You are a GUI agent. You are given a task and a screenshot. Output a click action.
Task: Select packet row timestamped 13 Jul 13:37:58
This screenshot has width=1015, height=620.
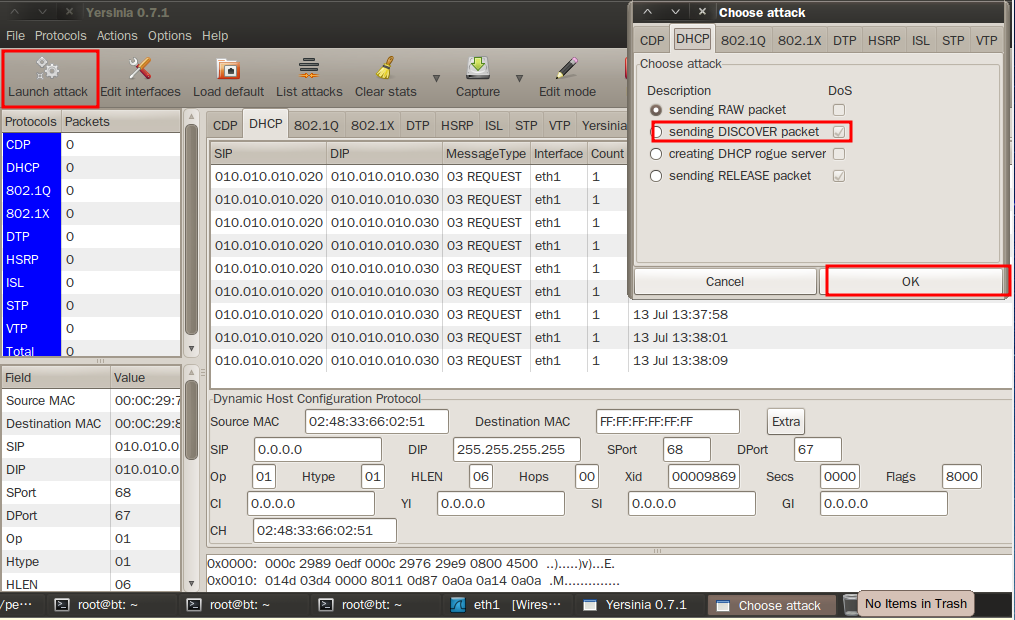coord(611,315)
